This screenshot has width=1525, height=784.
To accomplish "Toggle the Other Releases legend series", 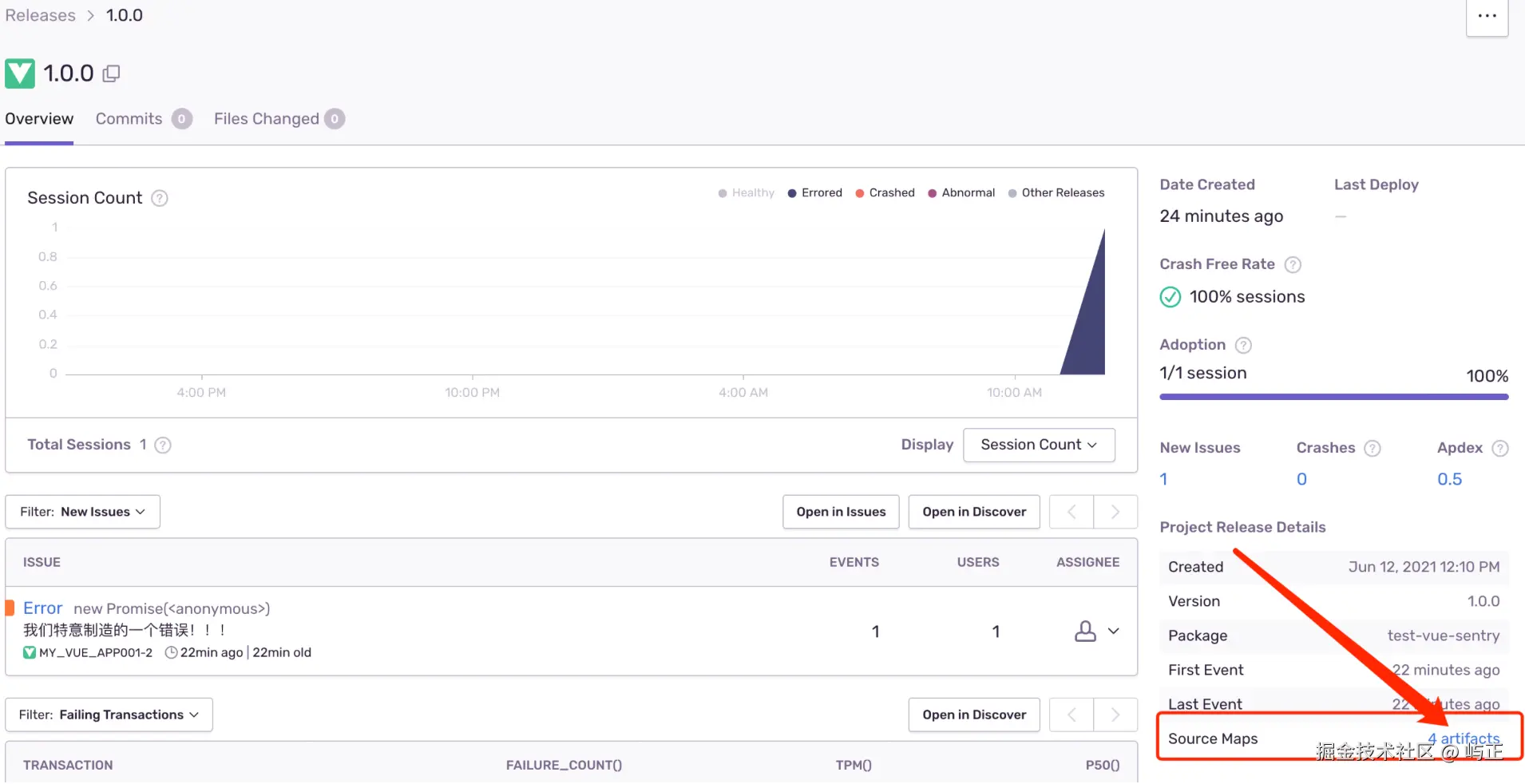I will coord(1056,192).
